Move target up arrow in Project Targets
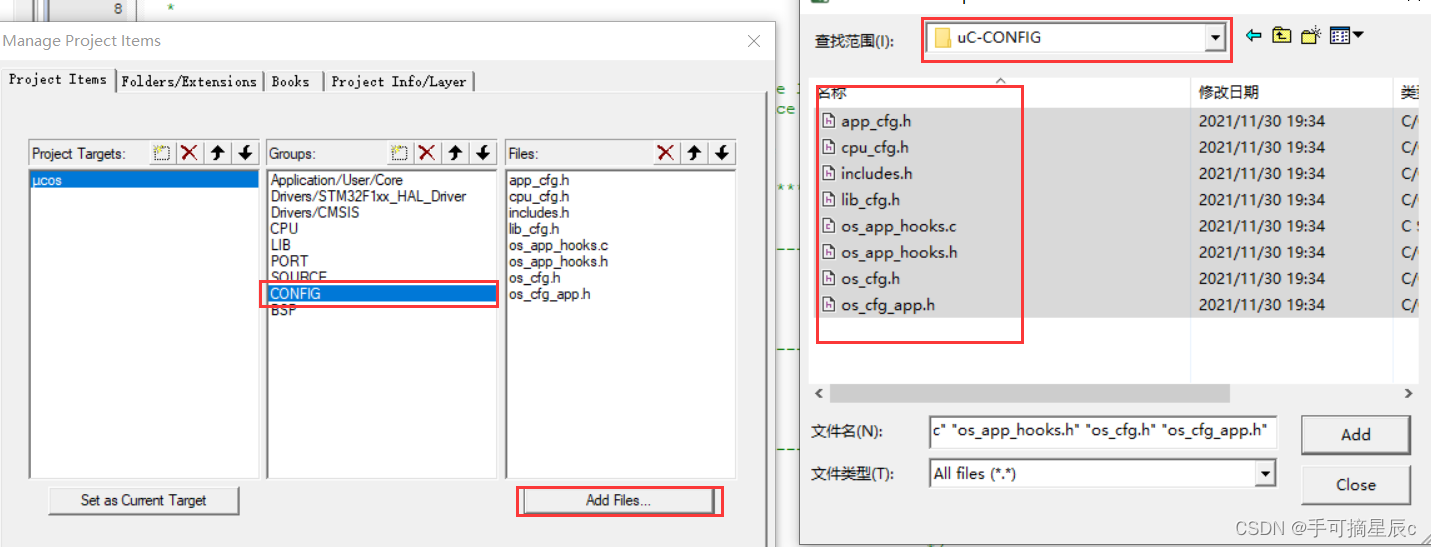The height and width of the screenshot is (547, 1431). coord(217,153)
